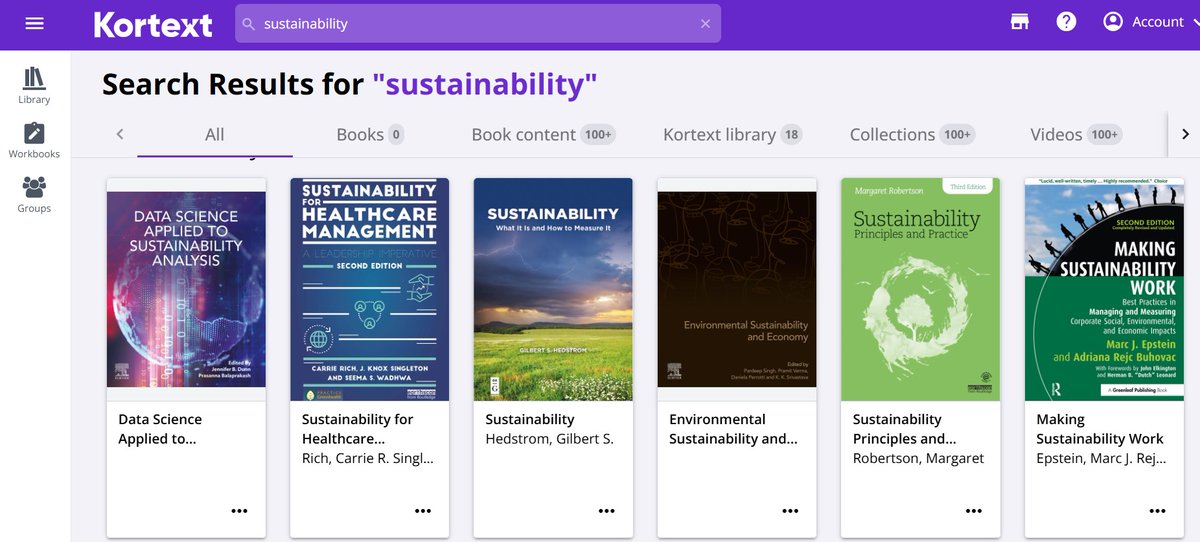This screenshot has height=542, width=1200.
Task: Open options for Environmental Sustainability
Action: point(791,511)
